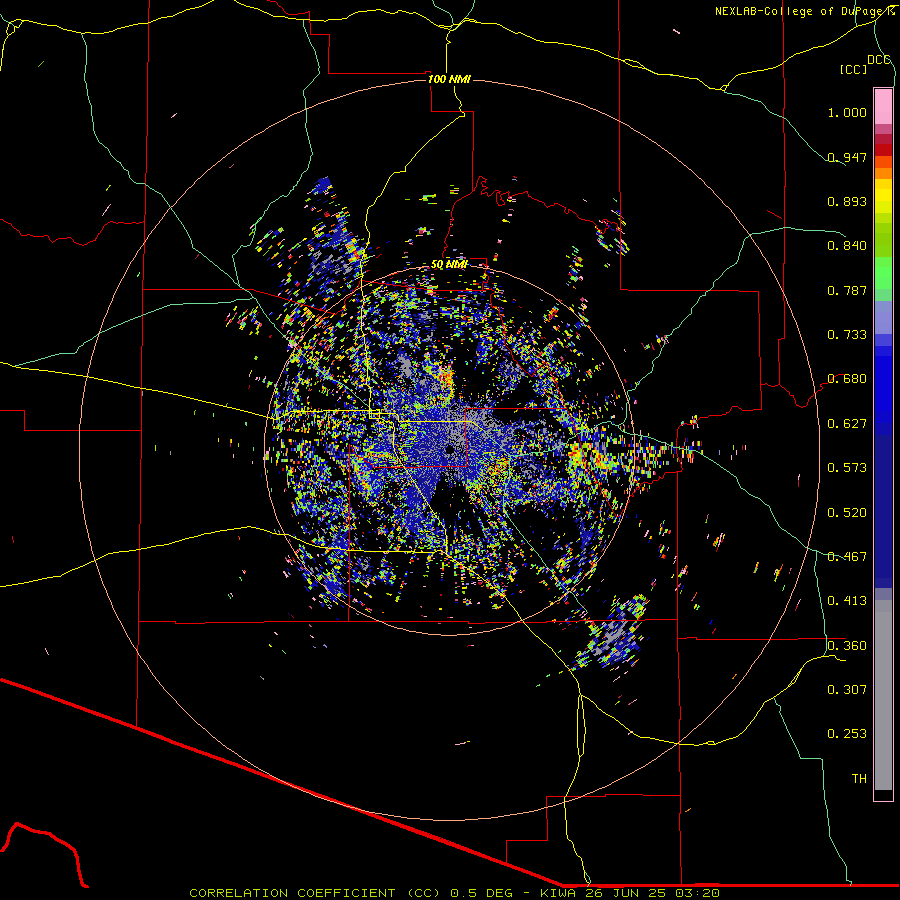Image resolution: width=900 pixels, height=900 pixels.
Task: Click the 0.573 legend value
Action: click(847, 468)
